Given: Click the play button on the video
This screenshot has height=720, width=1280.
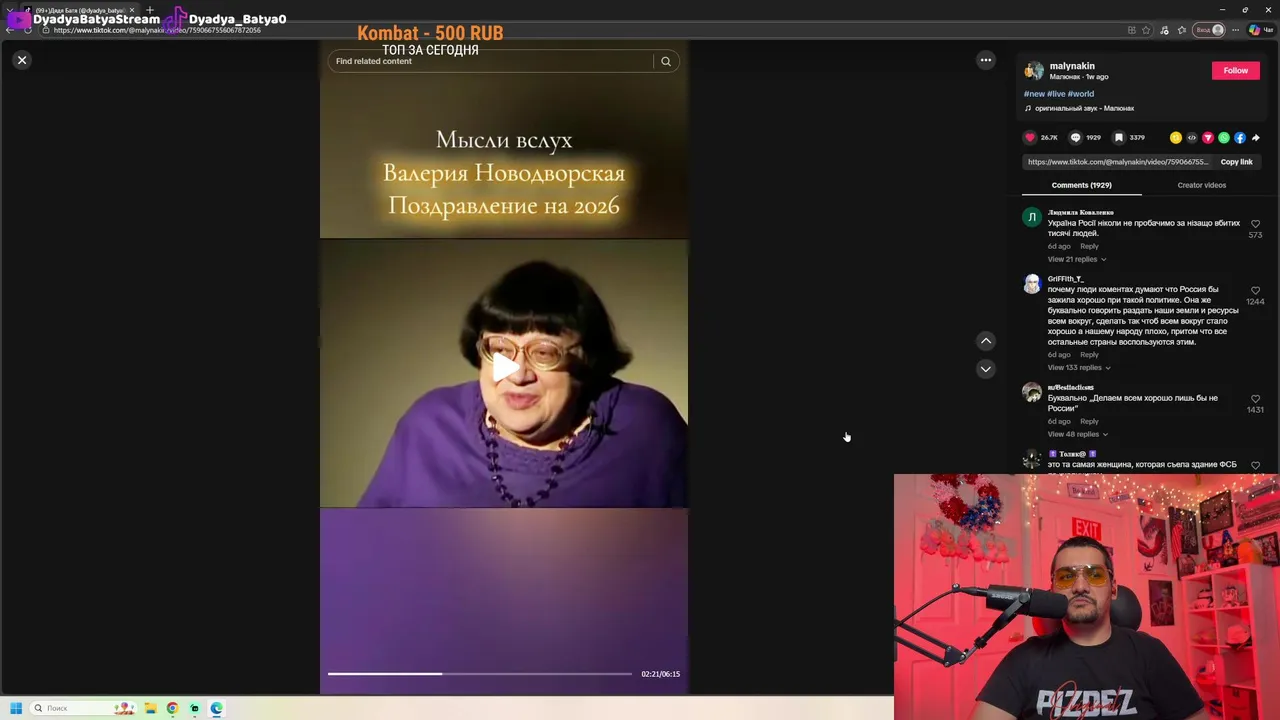Looking at the screenshot, I should click(504, 367).
